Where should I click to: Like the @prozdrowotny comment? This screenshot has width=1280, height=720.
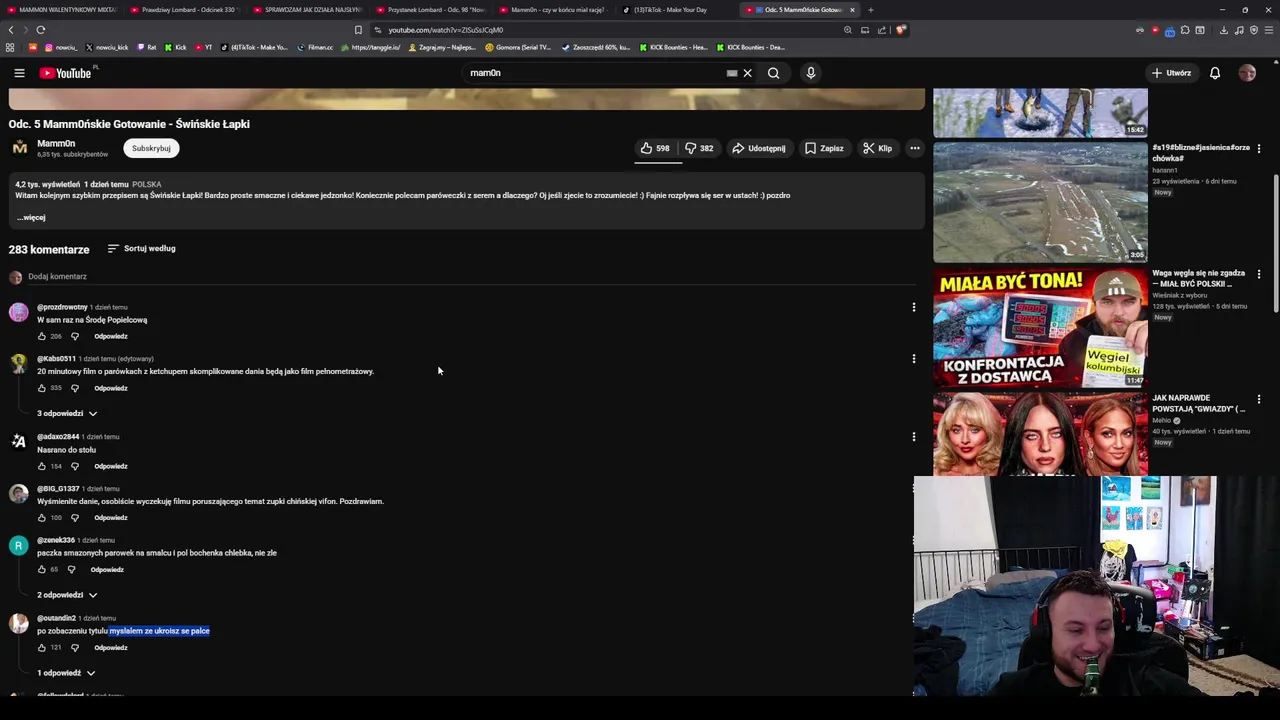42,337
